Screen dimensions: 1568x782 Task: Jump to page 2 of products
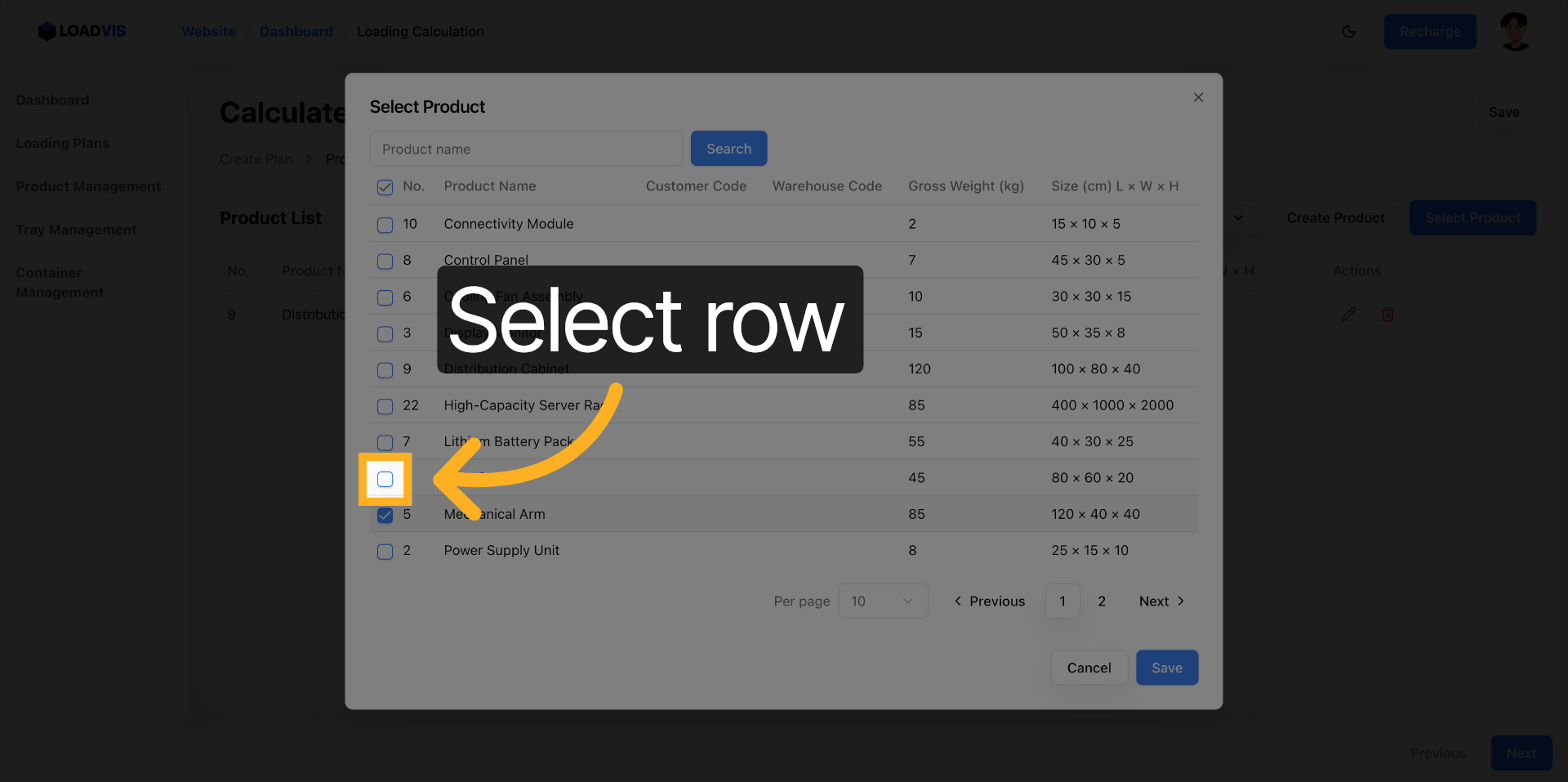click(1102, 601)
